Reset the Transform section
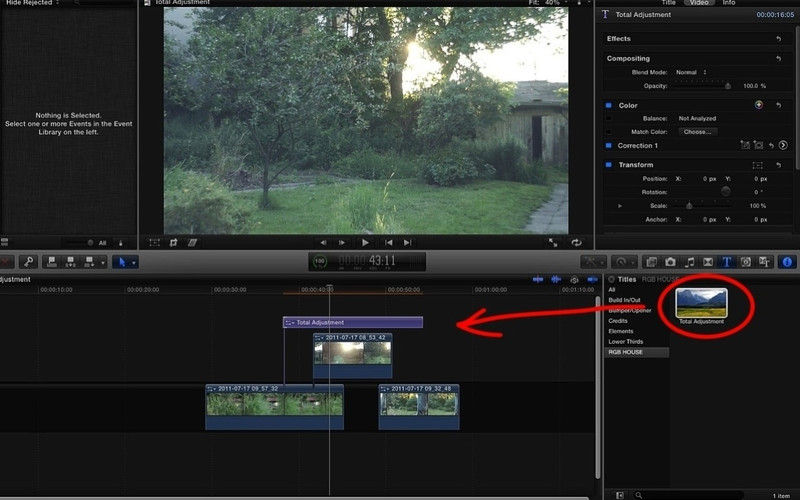Screen dimensions: 800x500 click(x=779, y=165)
